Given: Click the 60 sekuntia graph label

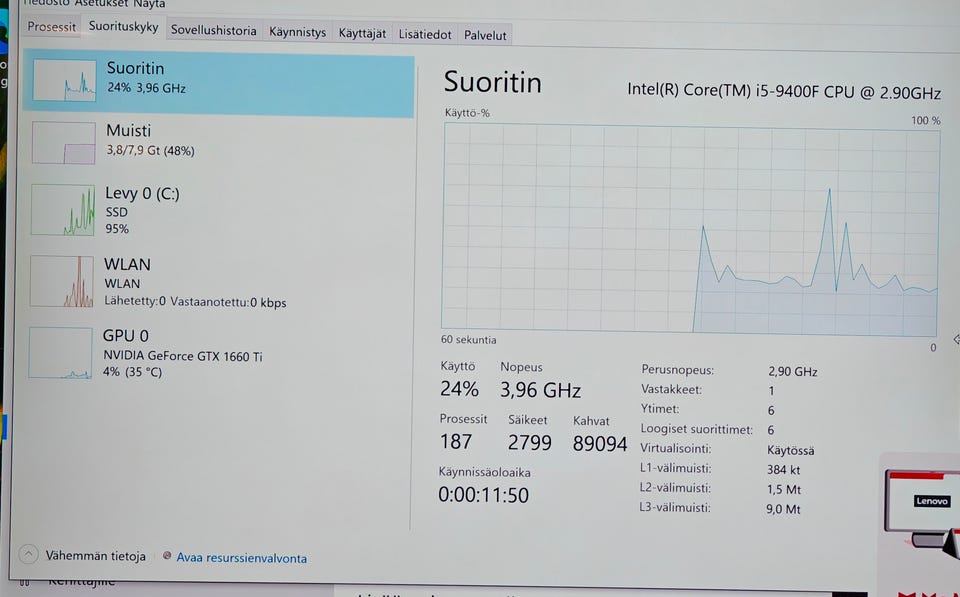Looking at the screenshot, I should point(468,340).
